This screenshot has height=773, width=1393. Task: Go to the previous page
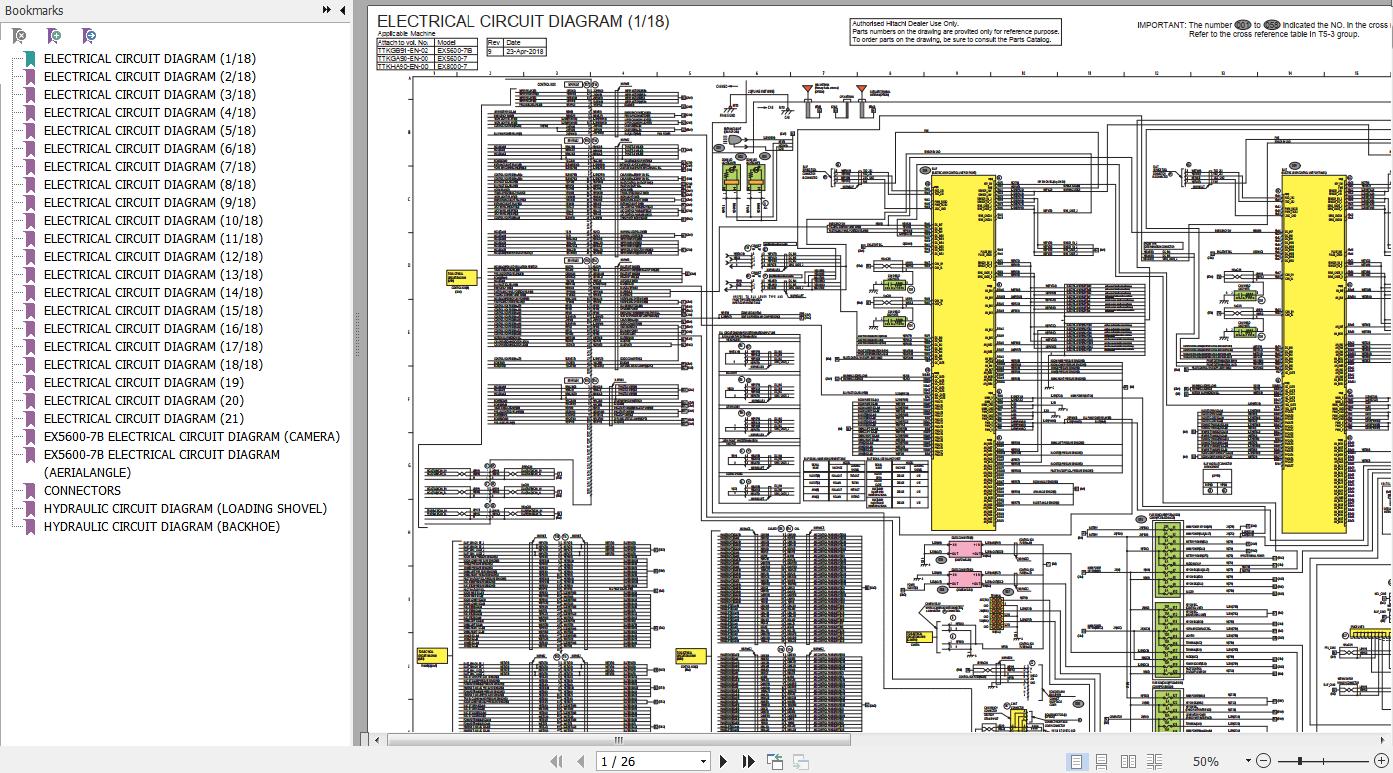(579, 761)
